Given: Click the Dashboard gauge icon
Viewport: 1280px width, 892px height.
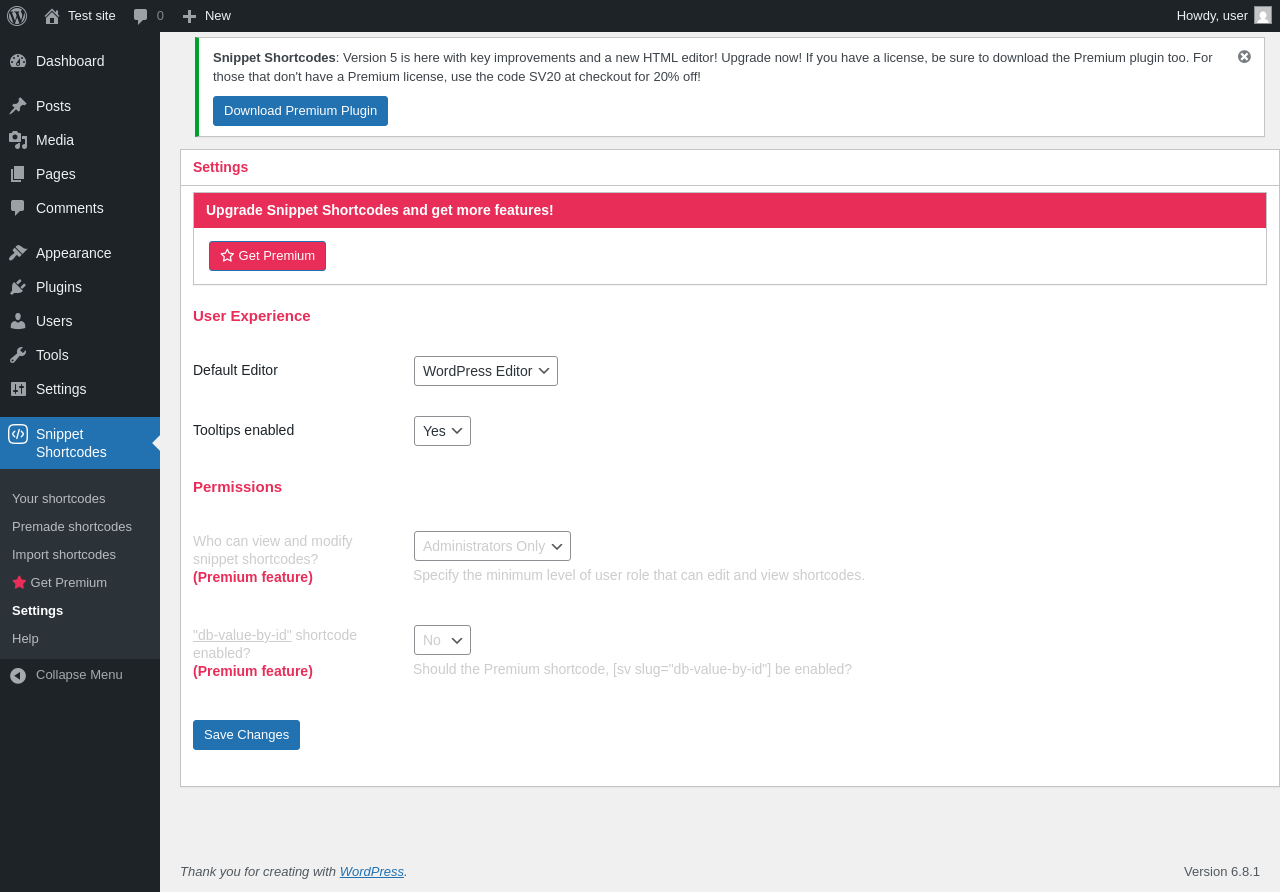Looking at the screenshot, I should (x=18, y=61).
